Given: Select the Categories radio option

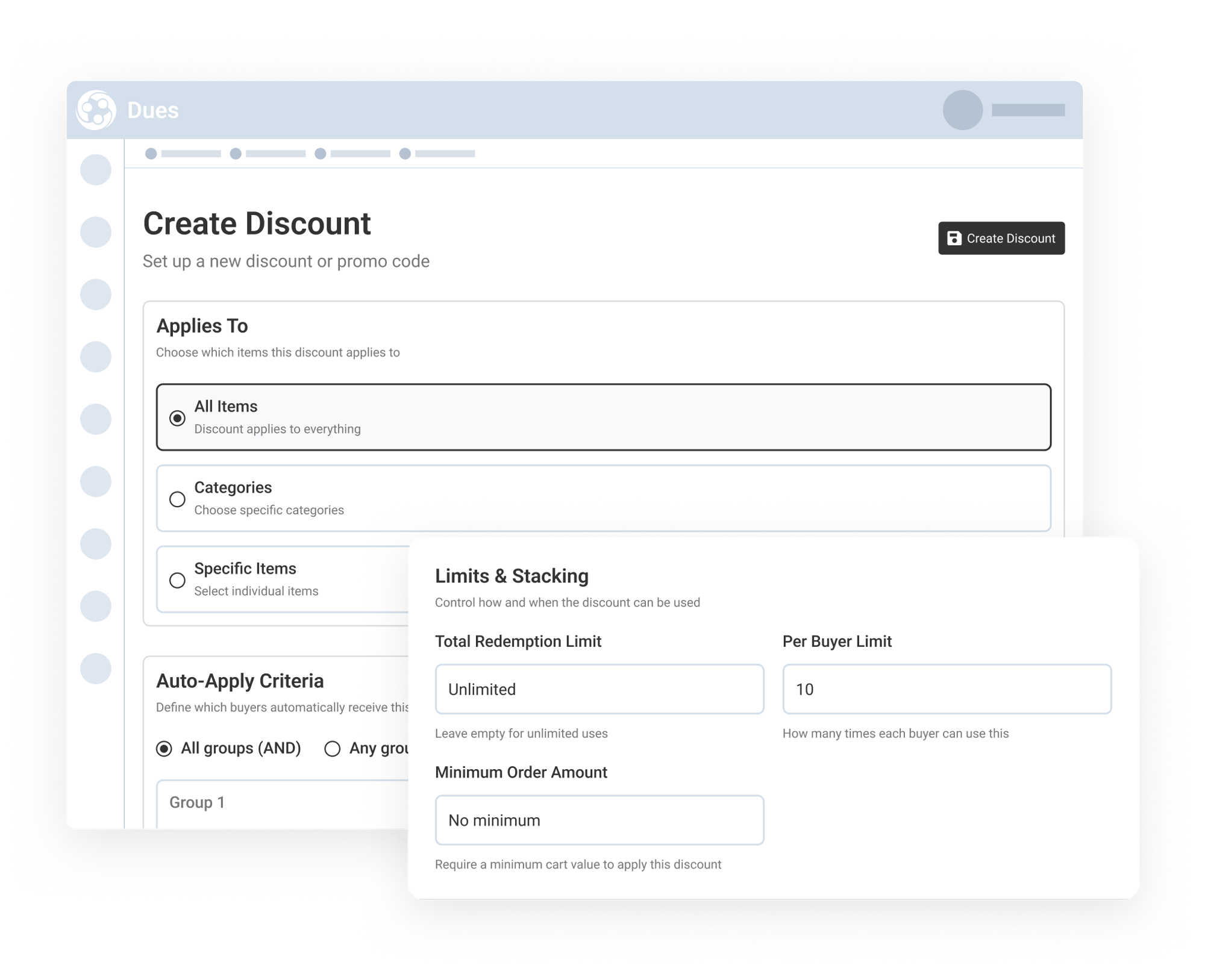Looking at the screenshot, I should tap(177, 499).
